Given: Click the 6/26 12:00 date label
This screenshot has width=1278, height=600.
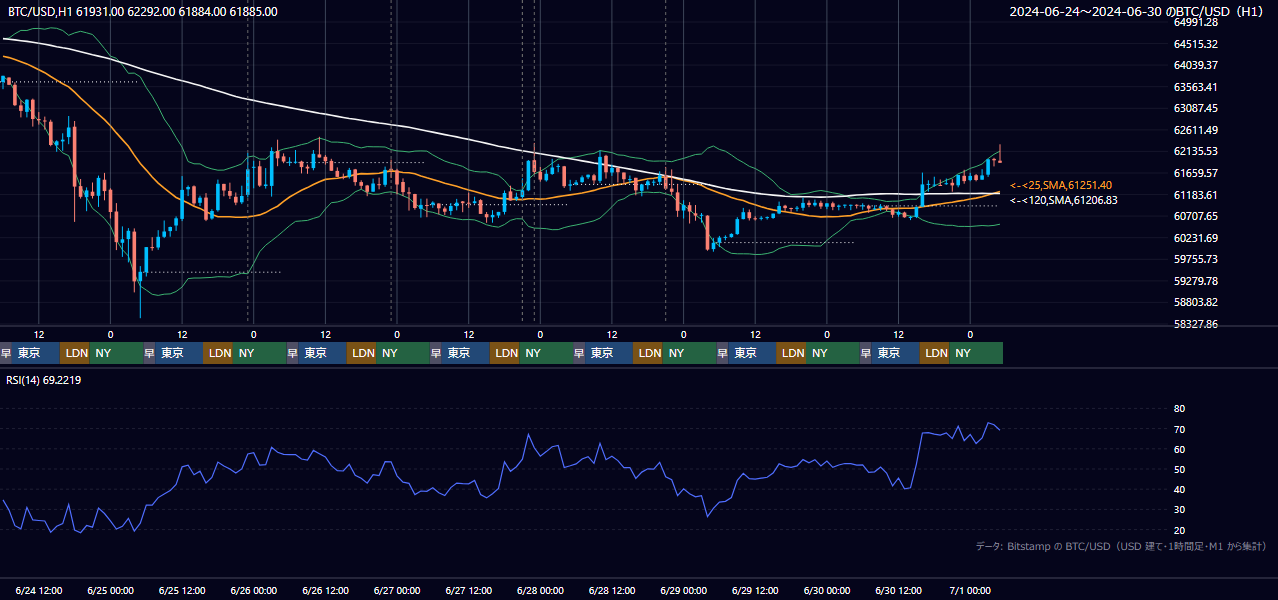Looking at the screenshot, I should 325,590.
